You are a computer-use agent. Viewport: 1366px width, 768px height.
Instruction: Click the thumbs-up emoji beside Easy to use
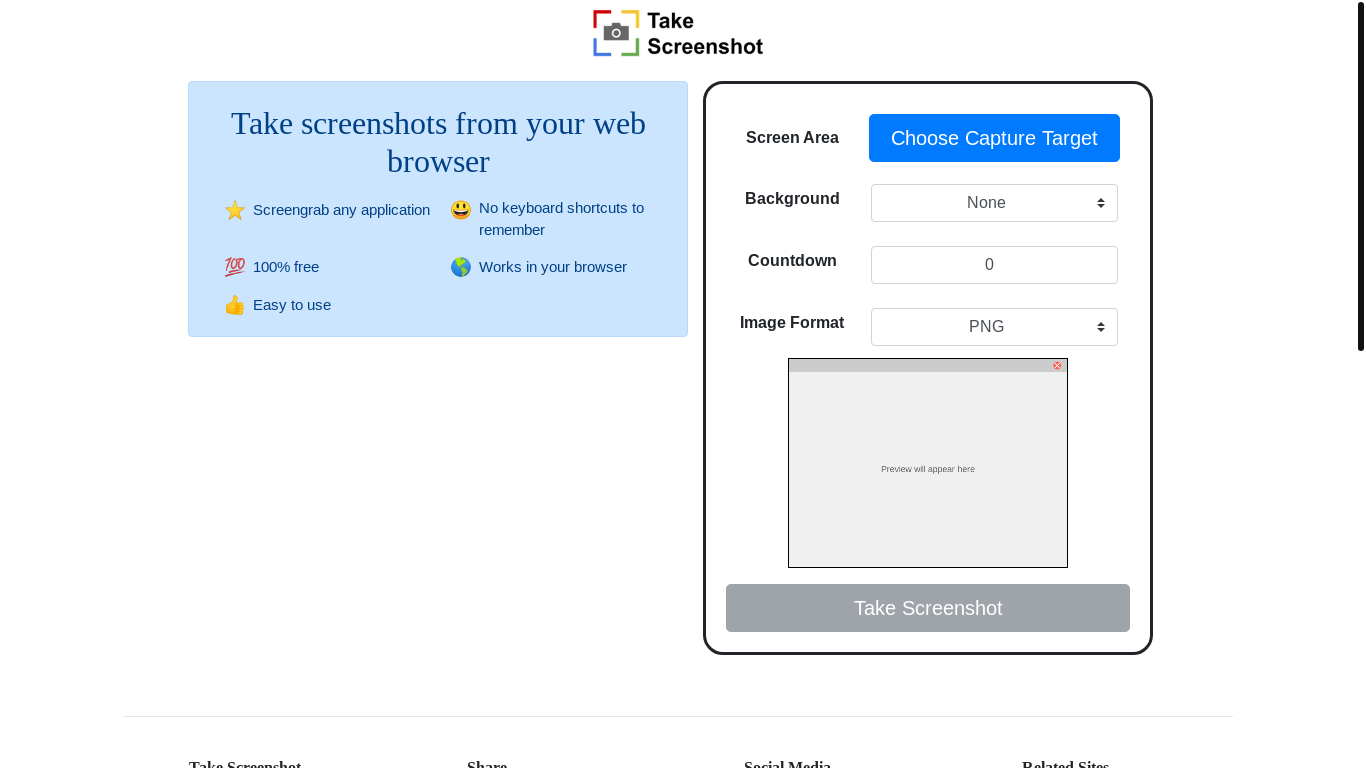235,305
